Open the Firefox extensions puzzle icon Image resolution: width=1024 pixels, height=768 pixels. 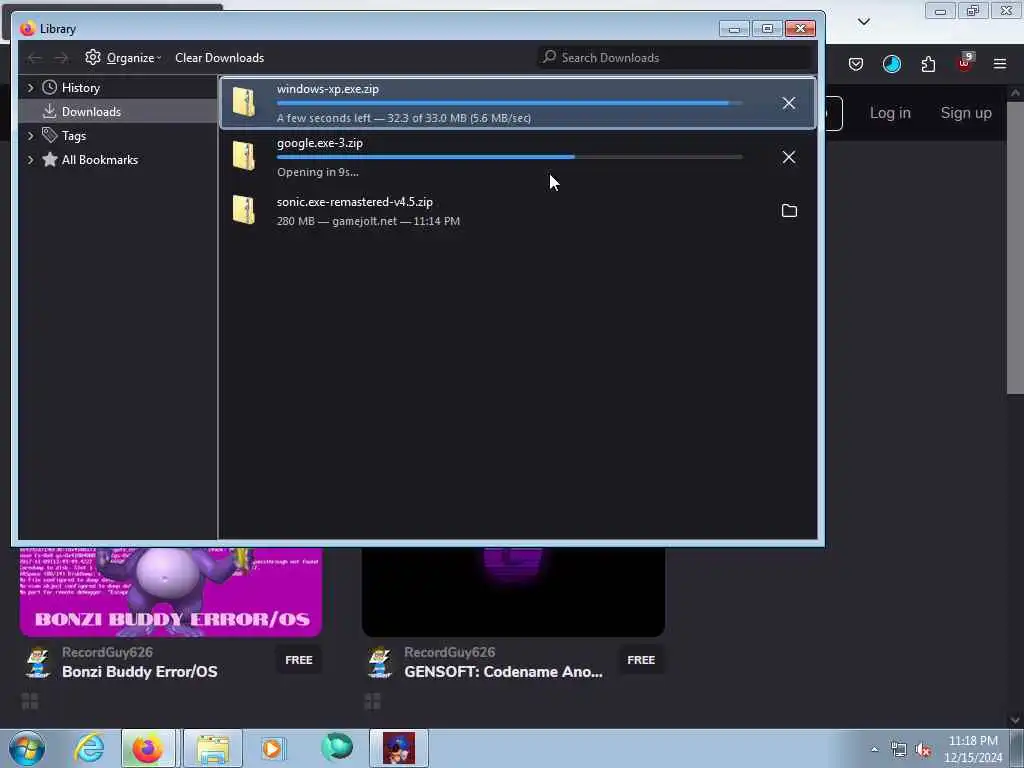click(928, 64)
